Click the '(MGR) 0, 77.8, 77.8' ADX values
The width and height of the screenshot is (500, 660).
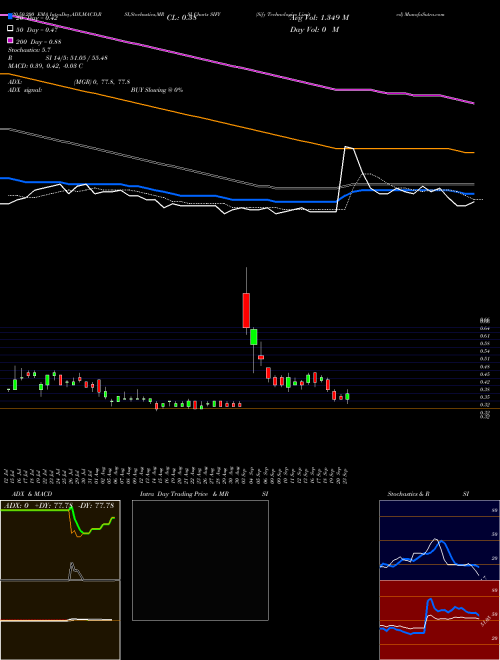tap(102, 82)
